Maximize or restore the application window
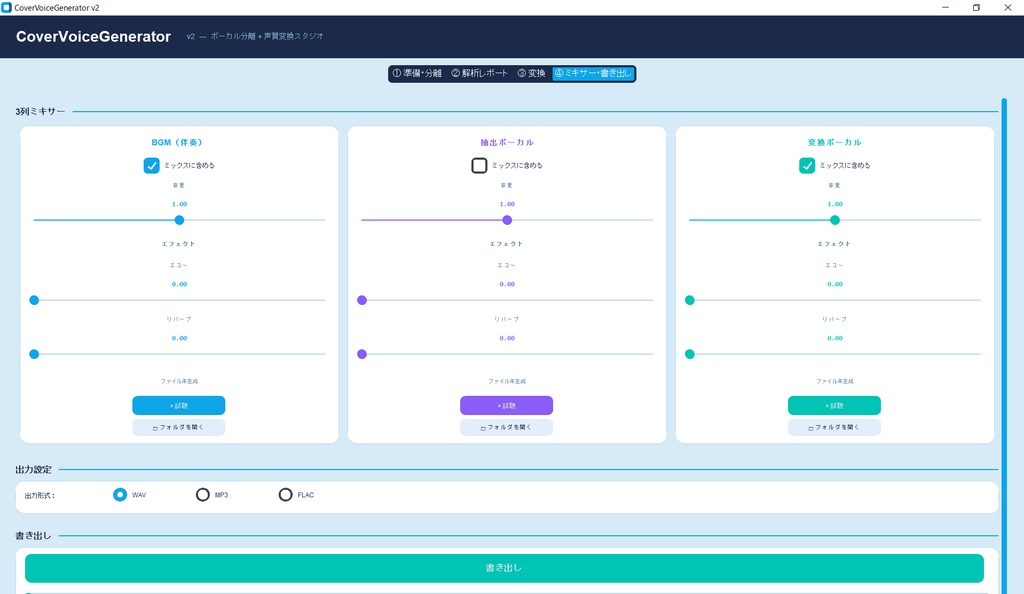Image resolution: width=1024 pixels, height=594 pixels. click(x=976, y=7)
